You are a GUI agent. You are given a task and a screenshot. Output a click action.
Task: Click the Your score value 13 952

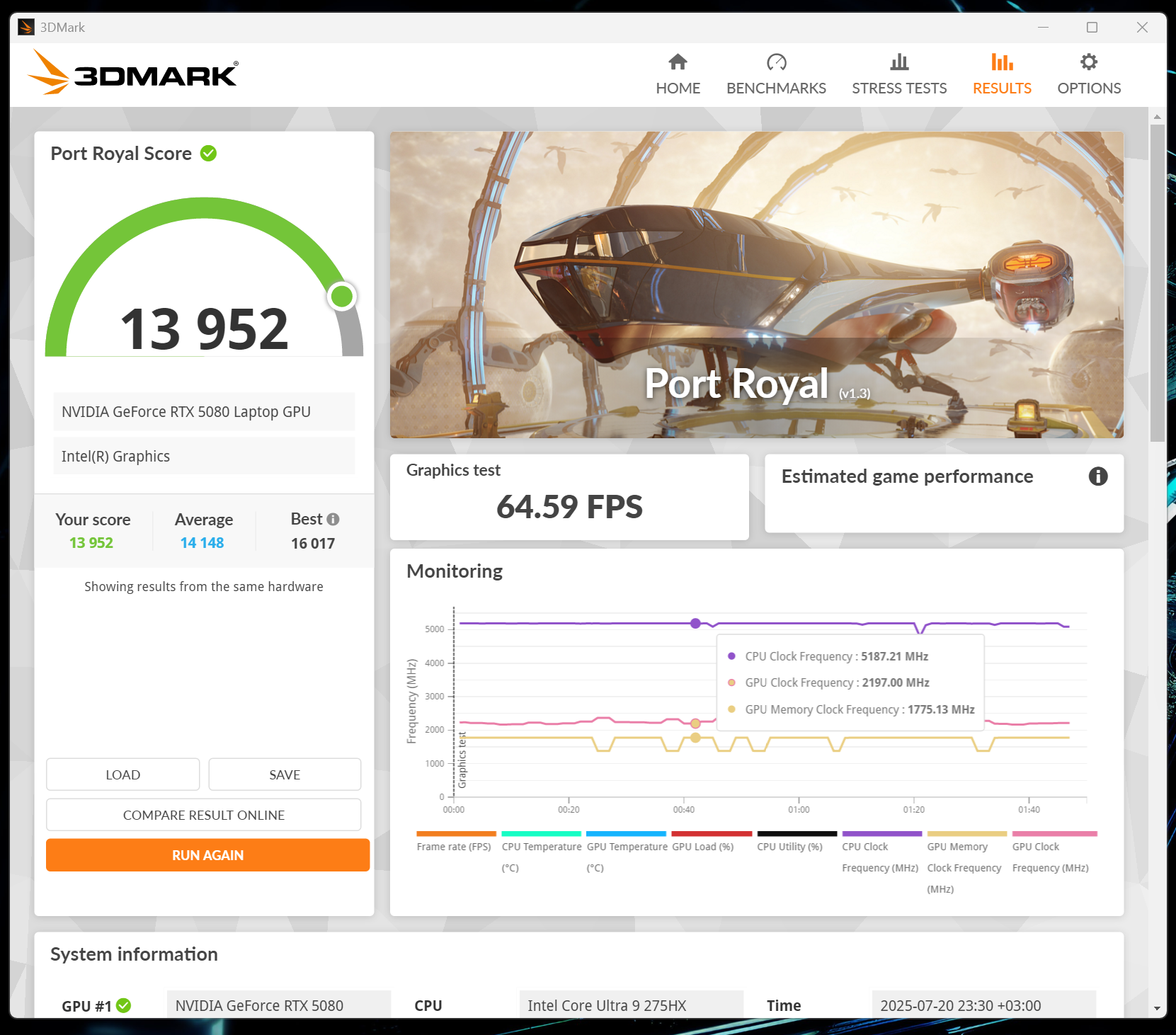pyautogui.click(x=91, y=542)
